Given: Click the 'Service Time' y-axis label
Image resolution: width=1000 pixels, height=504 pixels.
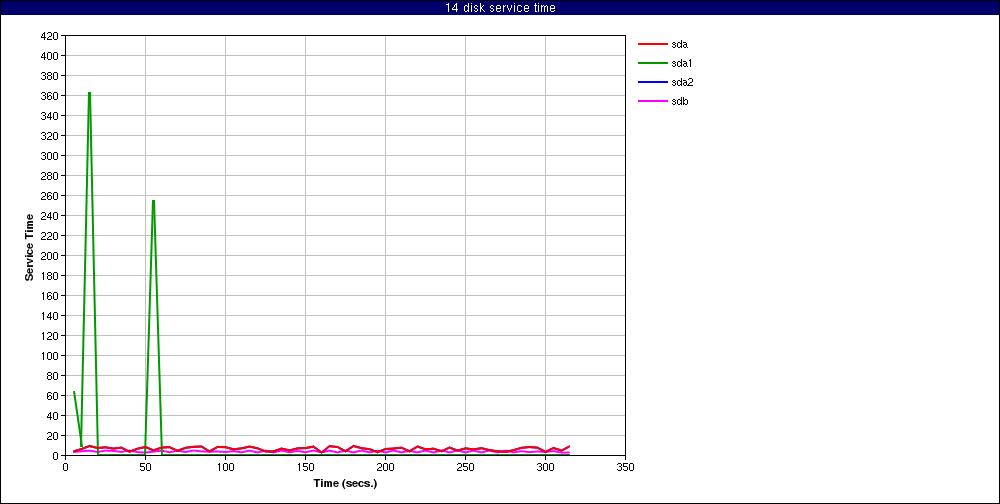Looking at the screenshot, I should click(x=29, y=246).
